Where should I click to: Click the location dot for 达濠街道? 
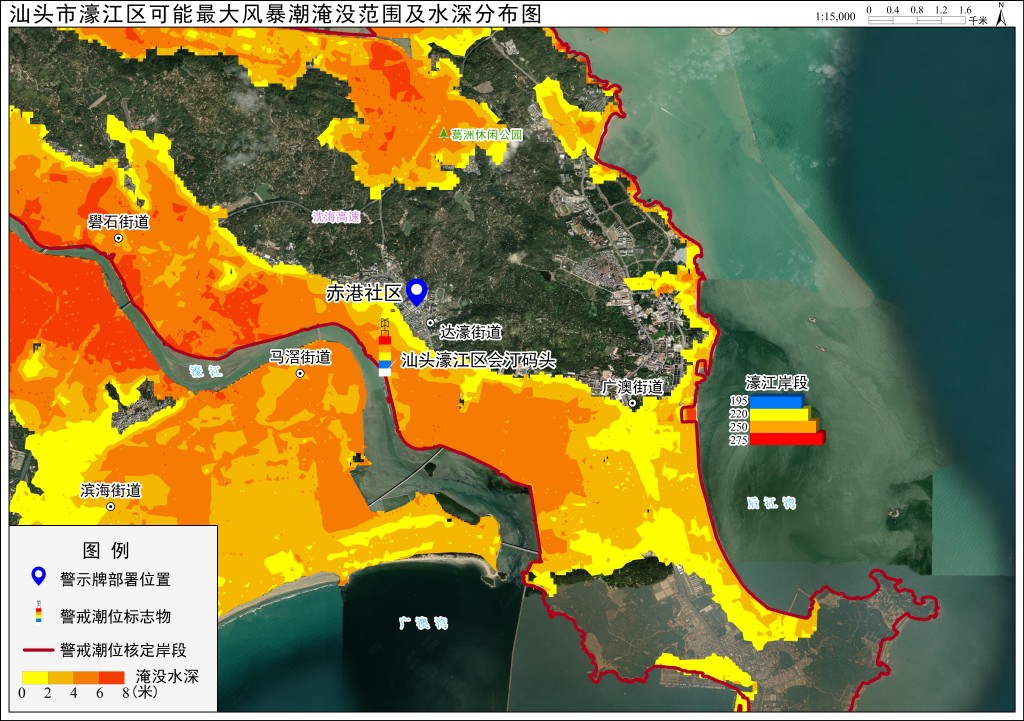tap(430, 323)
